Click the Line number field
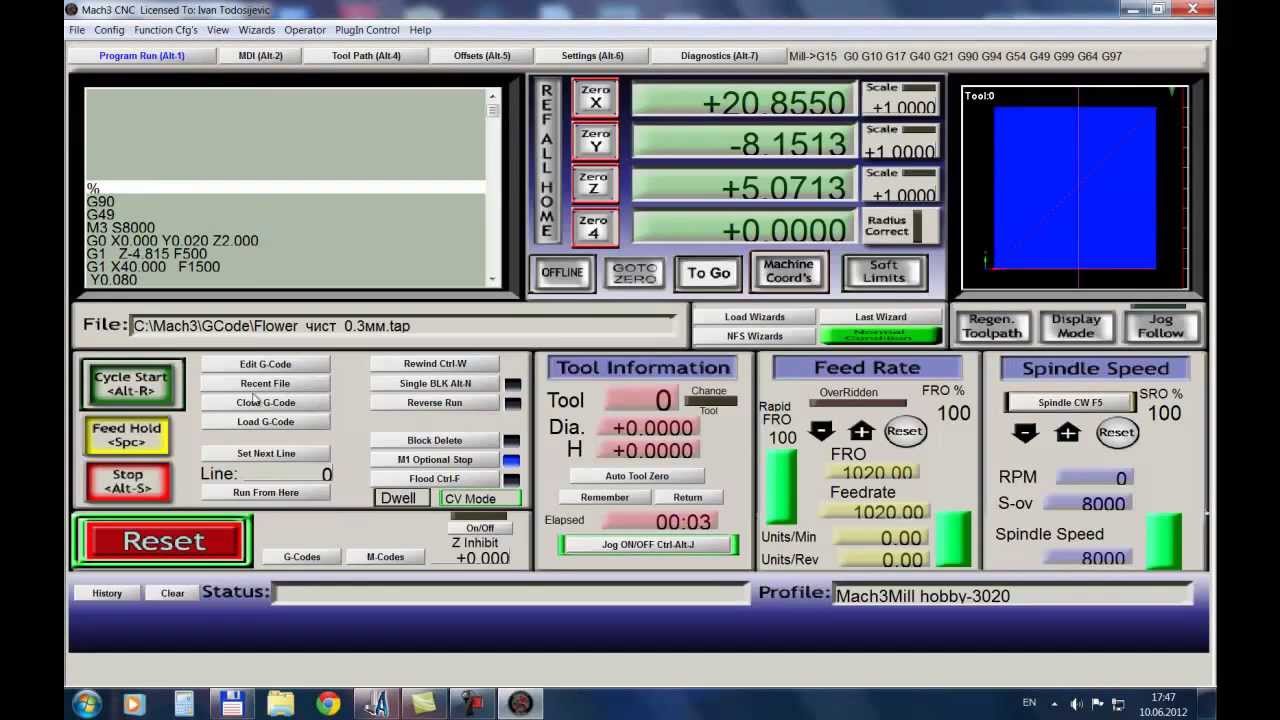This screenshot has height=720, width=1280. point(287,474)
